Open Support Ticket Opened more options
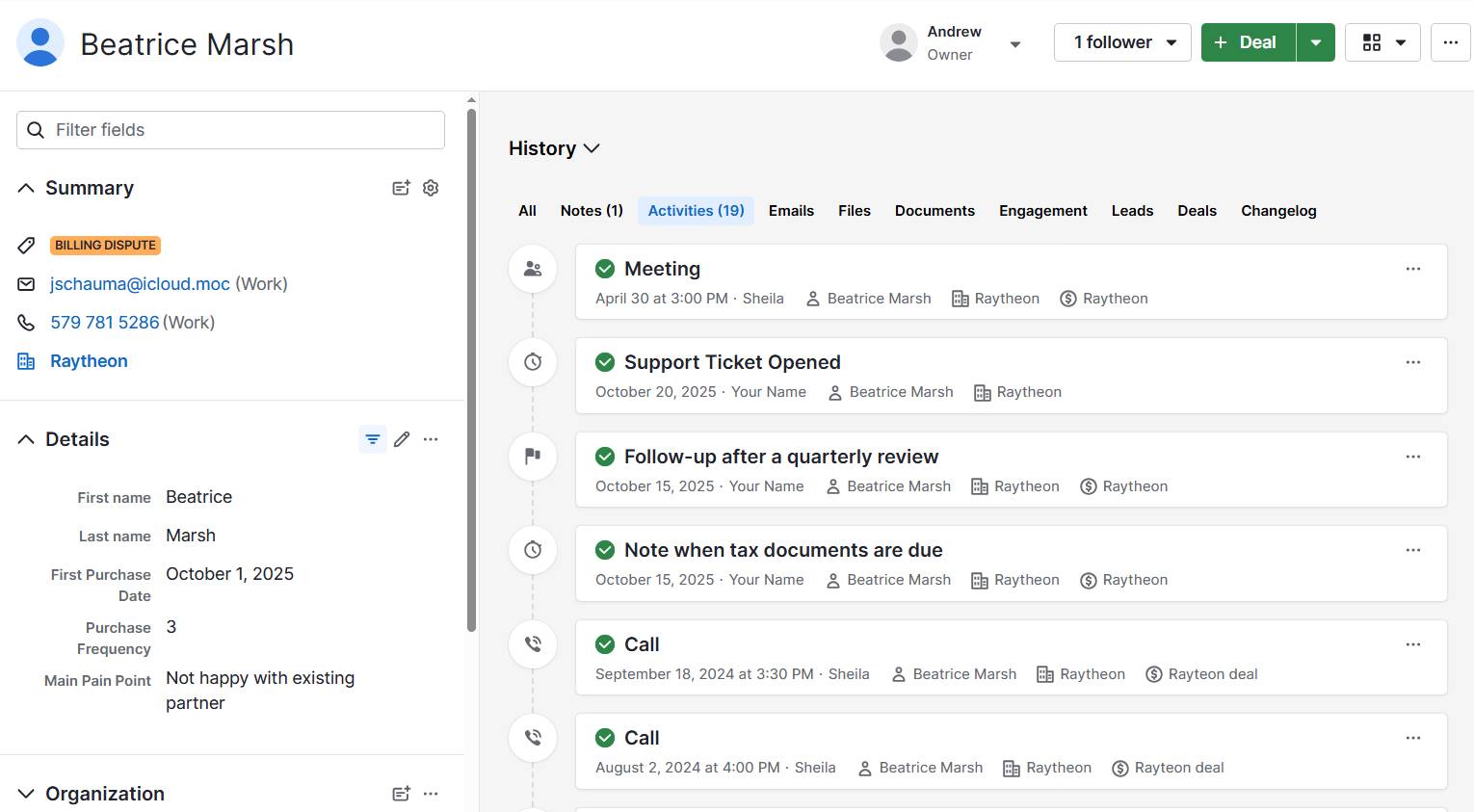The width and height of the screenshot is (1474, 812). tap(1413, 362)
